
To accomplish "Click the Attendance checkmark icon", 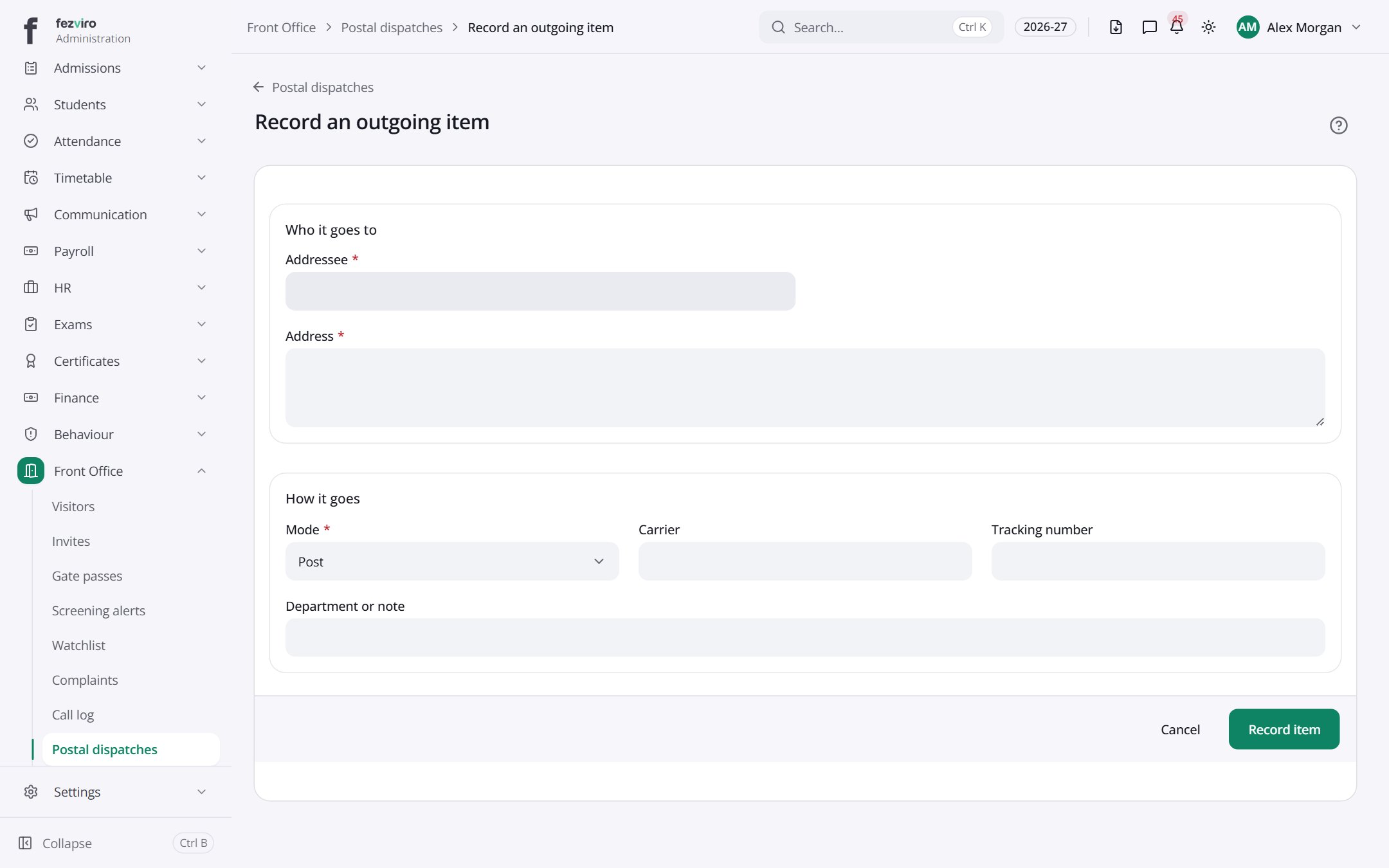I will click(x=31, y=141).
